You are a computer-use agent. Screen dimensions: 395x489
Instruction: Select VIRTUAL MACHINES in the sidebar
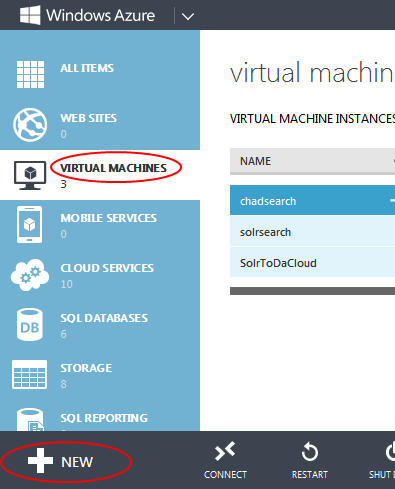pyautogui.click(x=113, y=168)
